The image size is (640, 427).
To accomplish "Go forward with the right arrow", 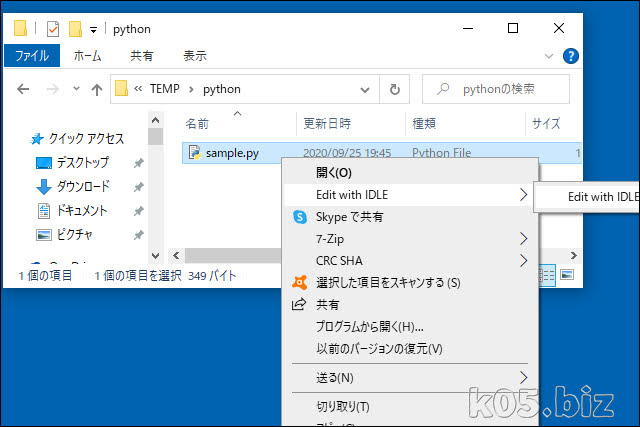I will [53, 89].
